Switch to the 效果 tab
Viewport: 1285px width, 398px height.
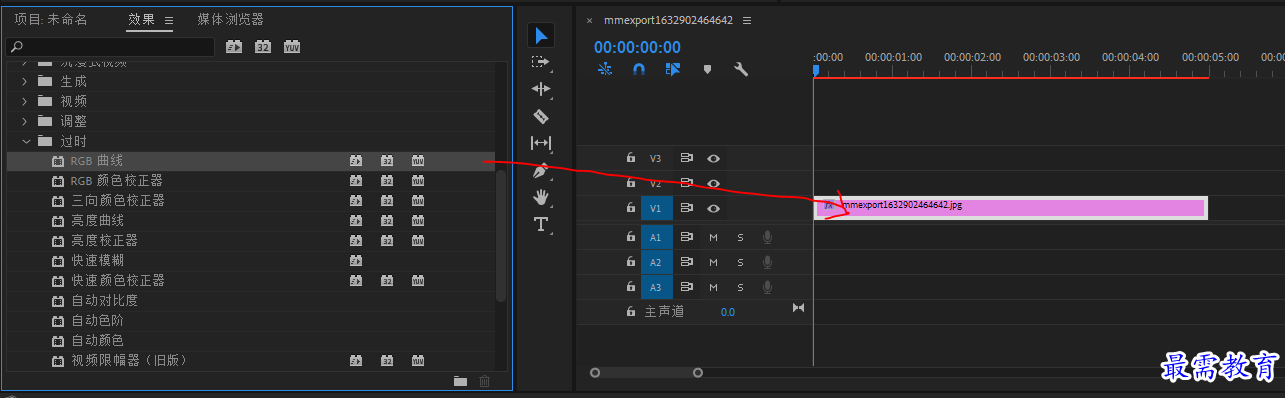[x=141, y=19]
